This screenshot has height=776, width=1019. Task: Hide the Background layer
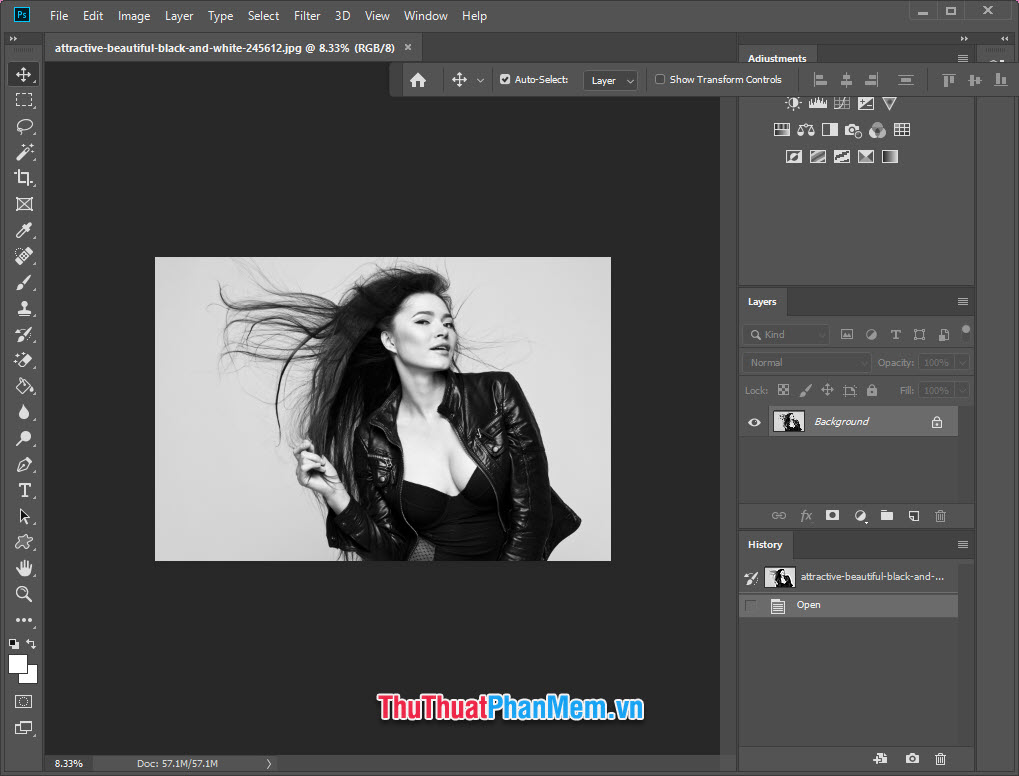pos(753,421)
